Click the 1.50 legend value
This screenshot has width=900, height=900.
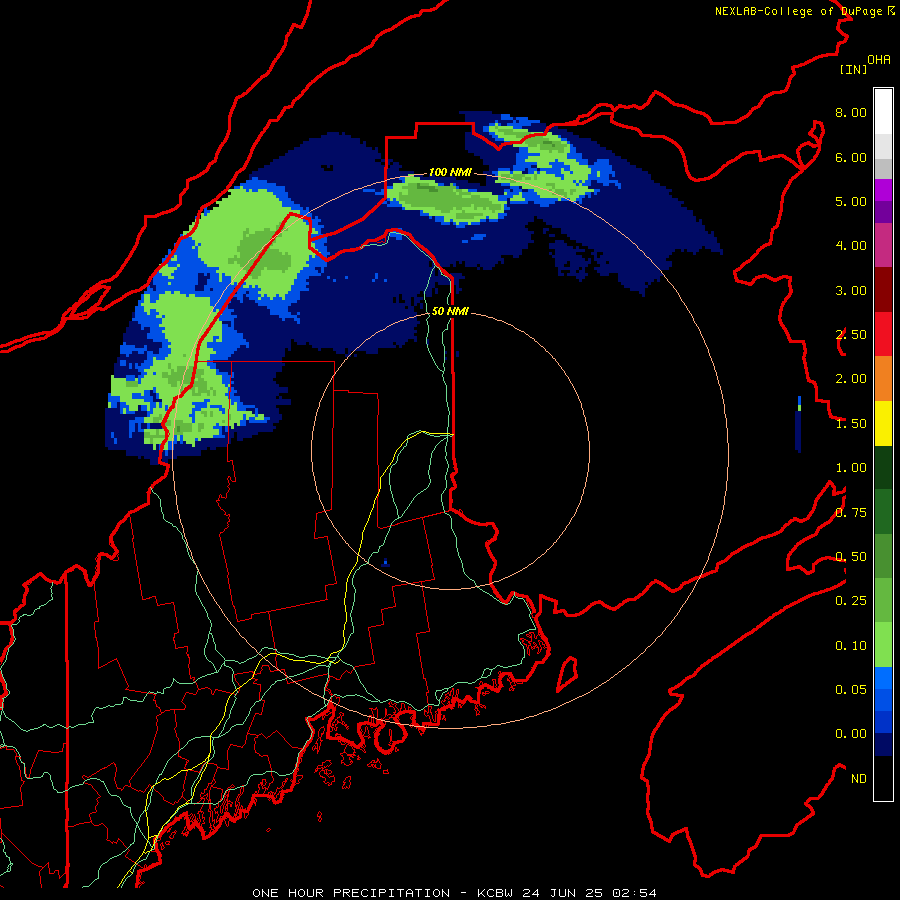pyautogui.click(x=851, y=424)
